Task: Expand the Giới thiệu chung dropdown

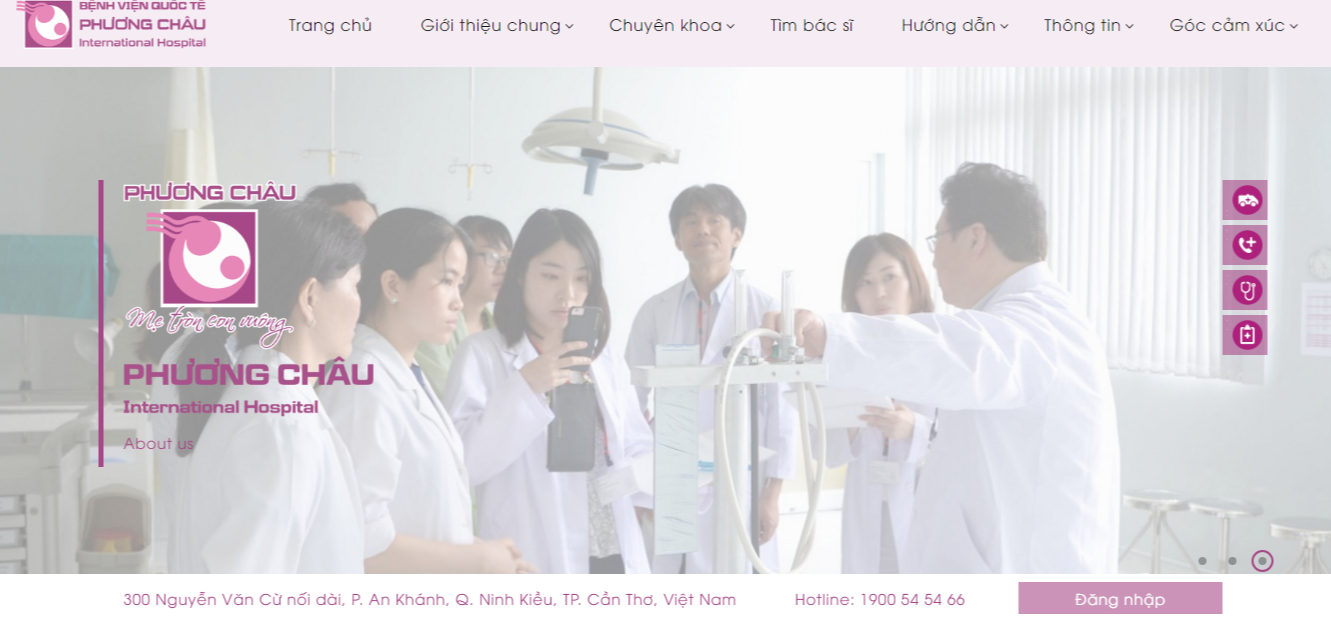Action: tap(497, 26)
